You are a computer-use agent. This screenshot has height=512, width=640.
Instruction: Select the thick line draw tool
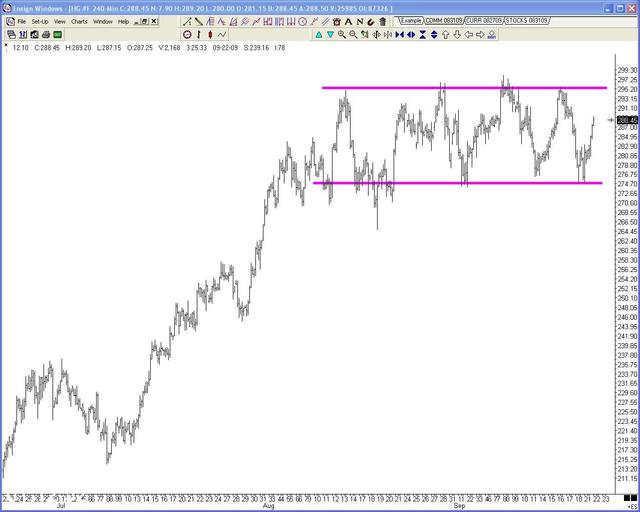coord(199,22)
